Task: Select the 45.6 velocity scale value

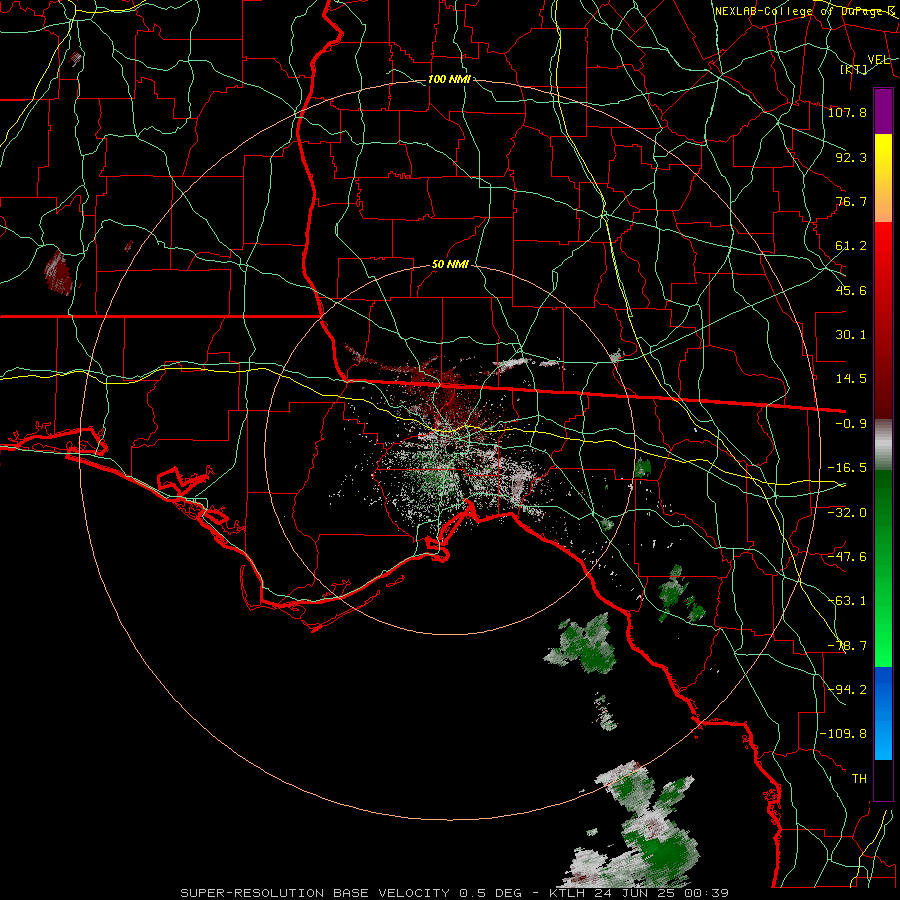Action: tap(851, 290)
